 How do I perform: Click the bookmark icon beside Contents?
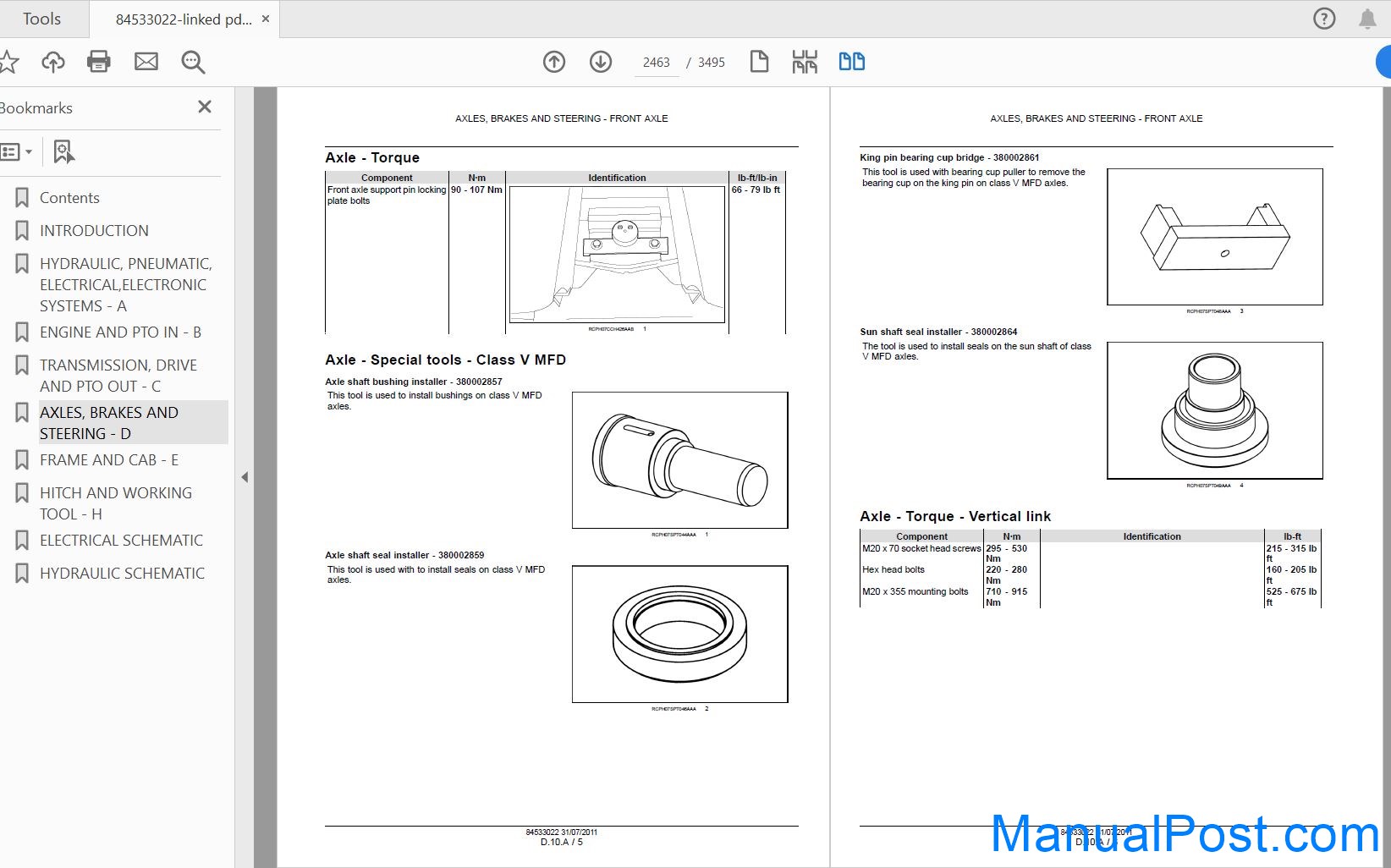(22, 198)
